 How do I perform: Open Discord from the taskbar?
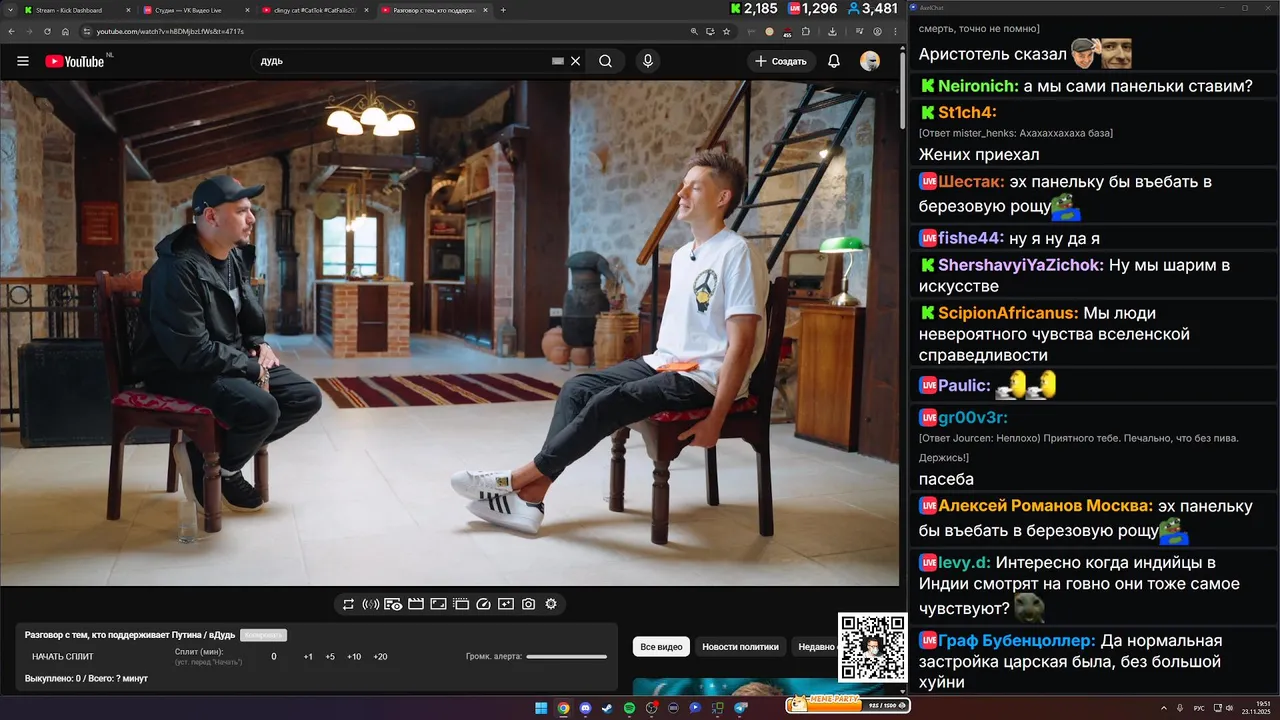[585, 708]
